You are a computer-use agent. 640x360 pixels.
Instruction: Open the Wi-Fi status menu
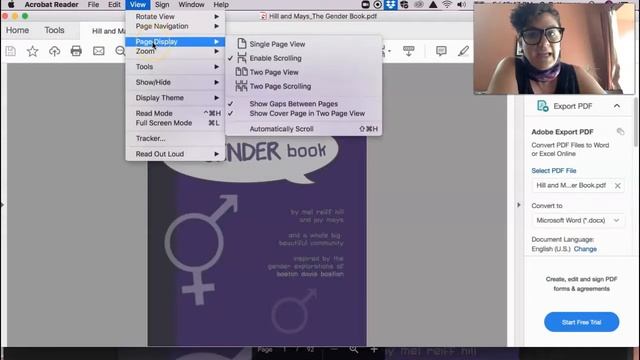447,4
